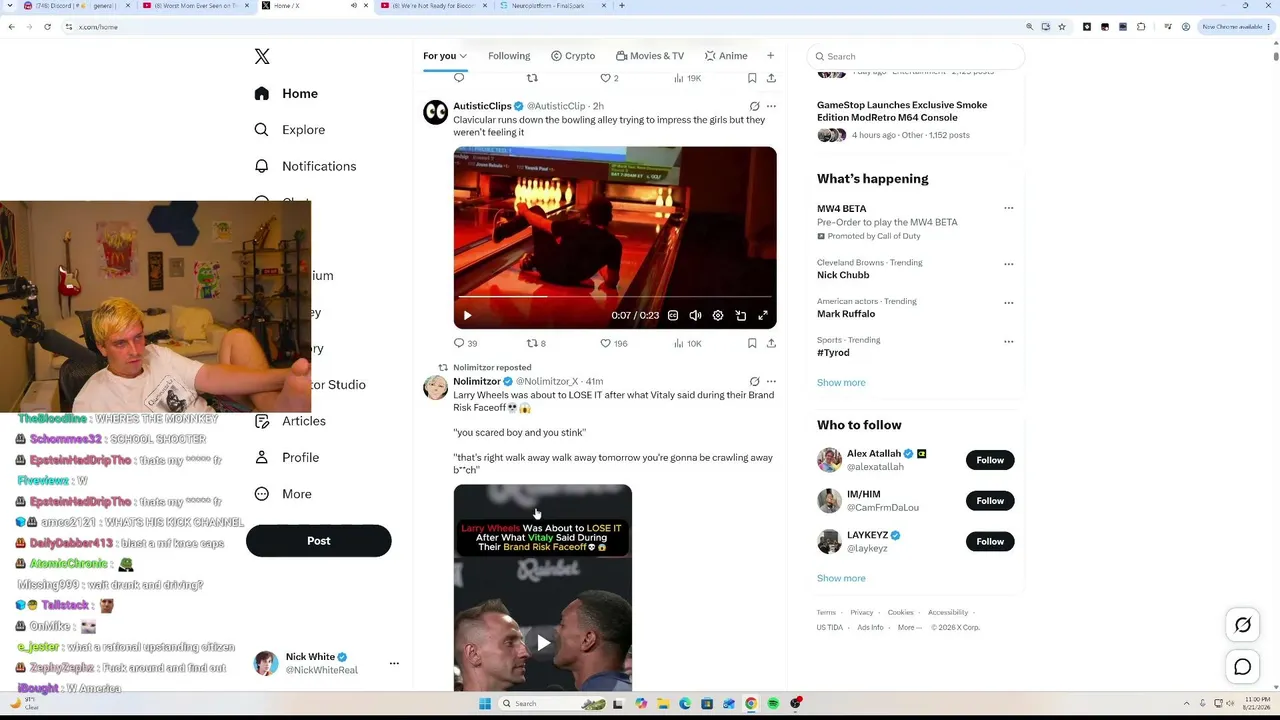Open AutisticClips profile name
This screenshot has height=720, width=1280.
pyautogui.click(x=482, y=106)
